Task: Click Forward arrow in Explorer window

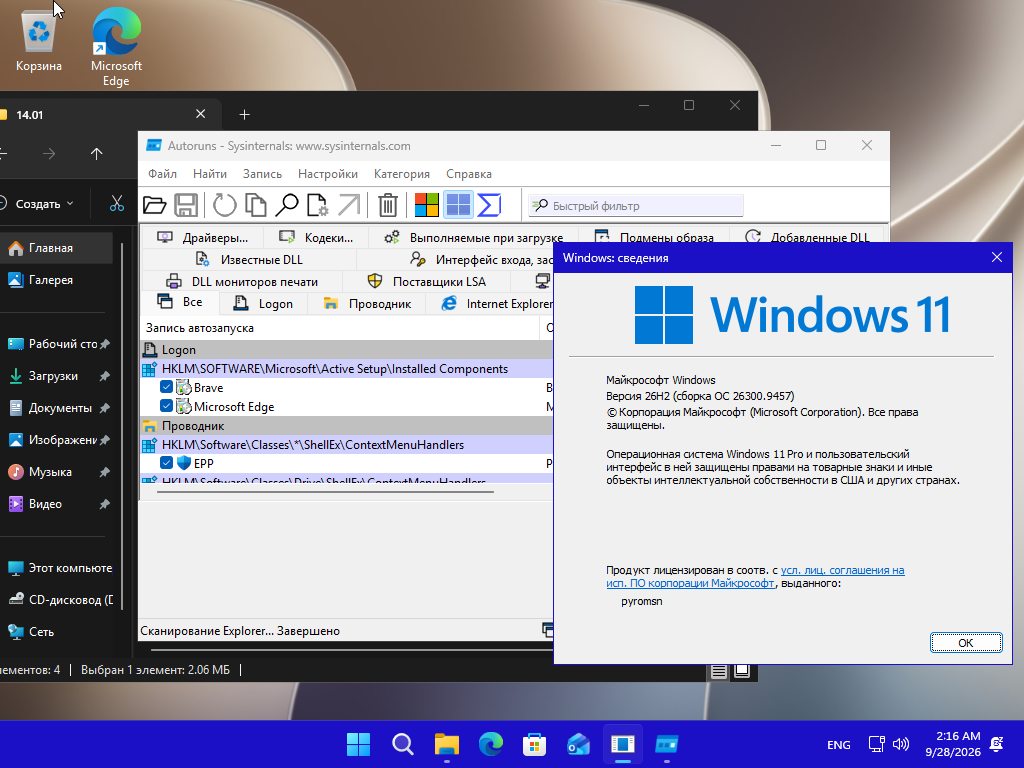Action: (49, 153)
